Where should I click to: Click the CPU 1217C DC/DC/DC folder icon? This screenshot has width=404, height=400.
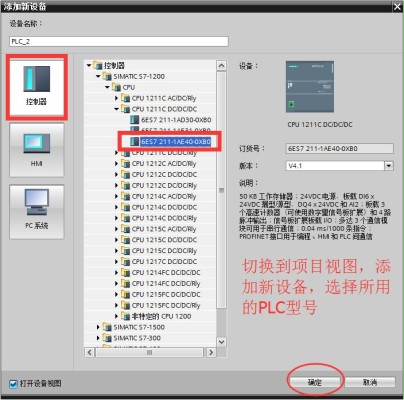(126, 262)
